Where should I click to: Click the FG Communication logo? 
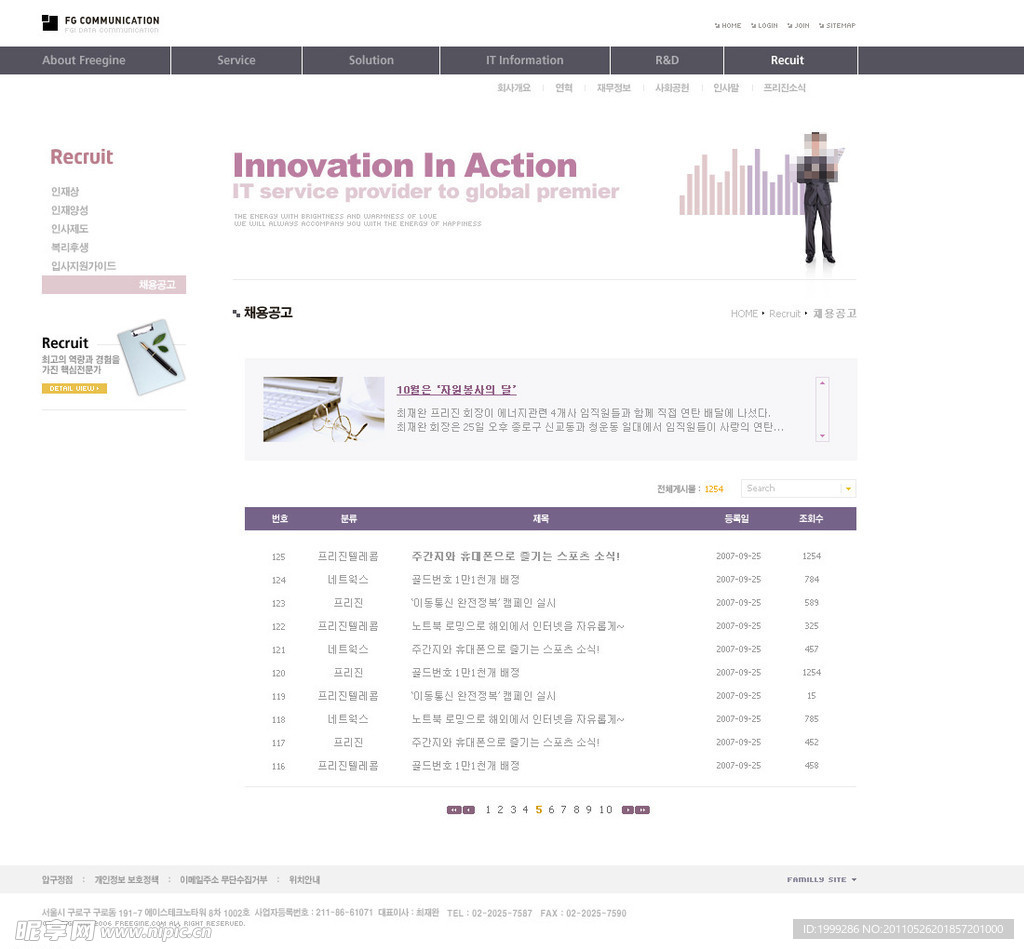coord(101,24)
